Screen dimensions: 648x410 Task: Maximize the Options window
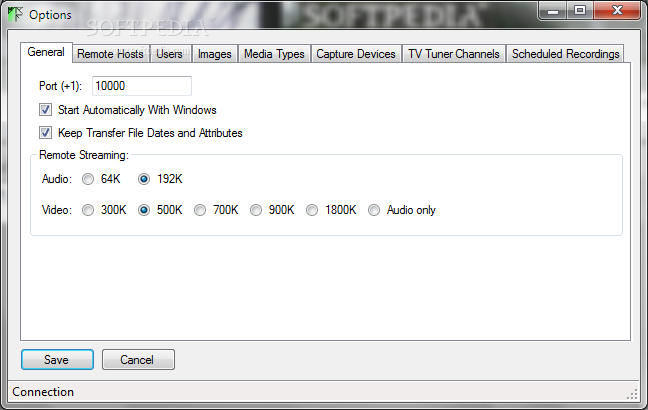click(x=580, y=11)
